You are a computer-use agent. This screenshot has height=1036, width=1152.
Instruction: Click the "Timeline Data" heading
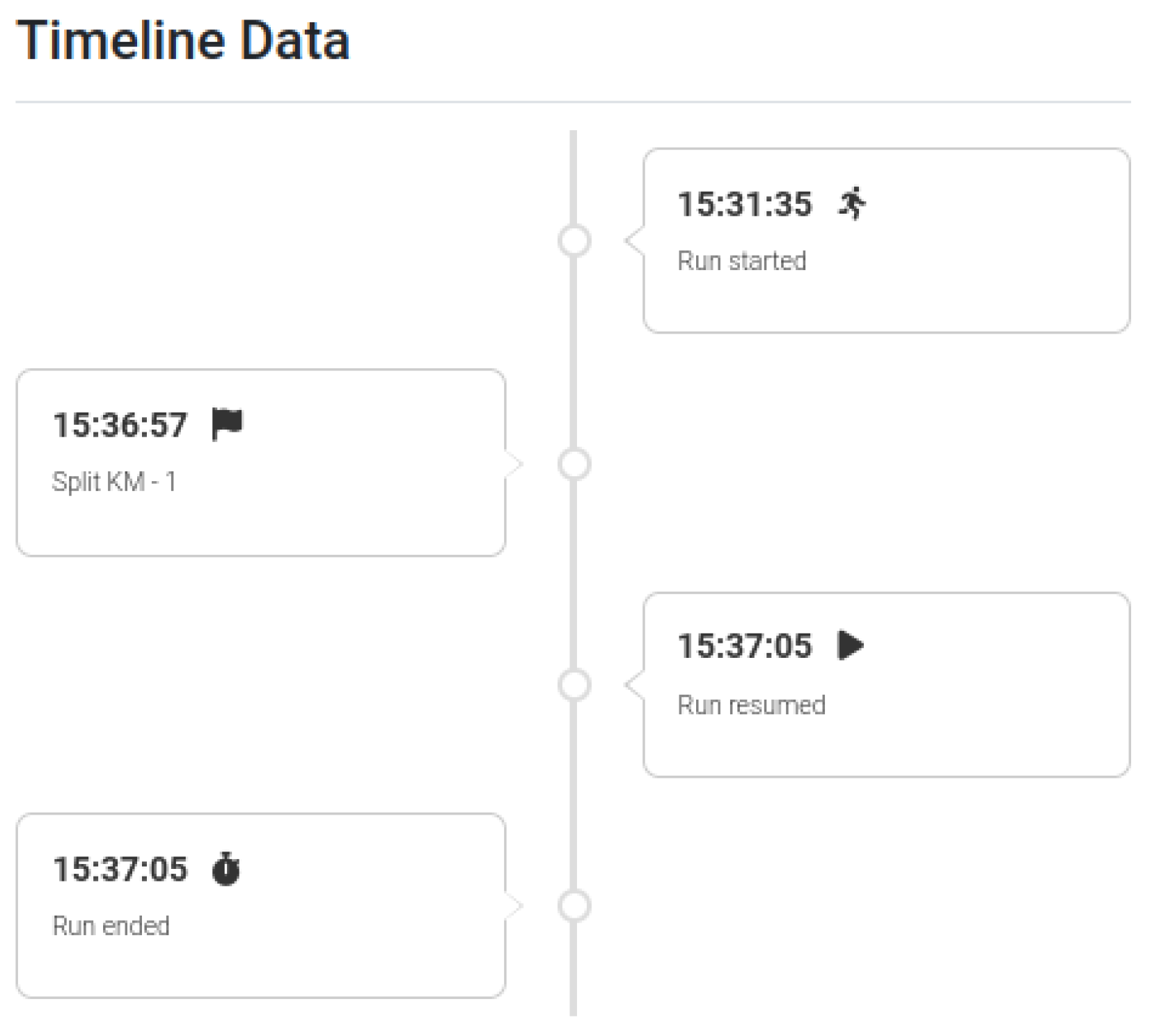coord(182,40)
